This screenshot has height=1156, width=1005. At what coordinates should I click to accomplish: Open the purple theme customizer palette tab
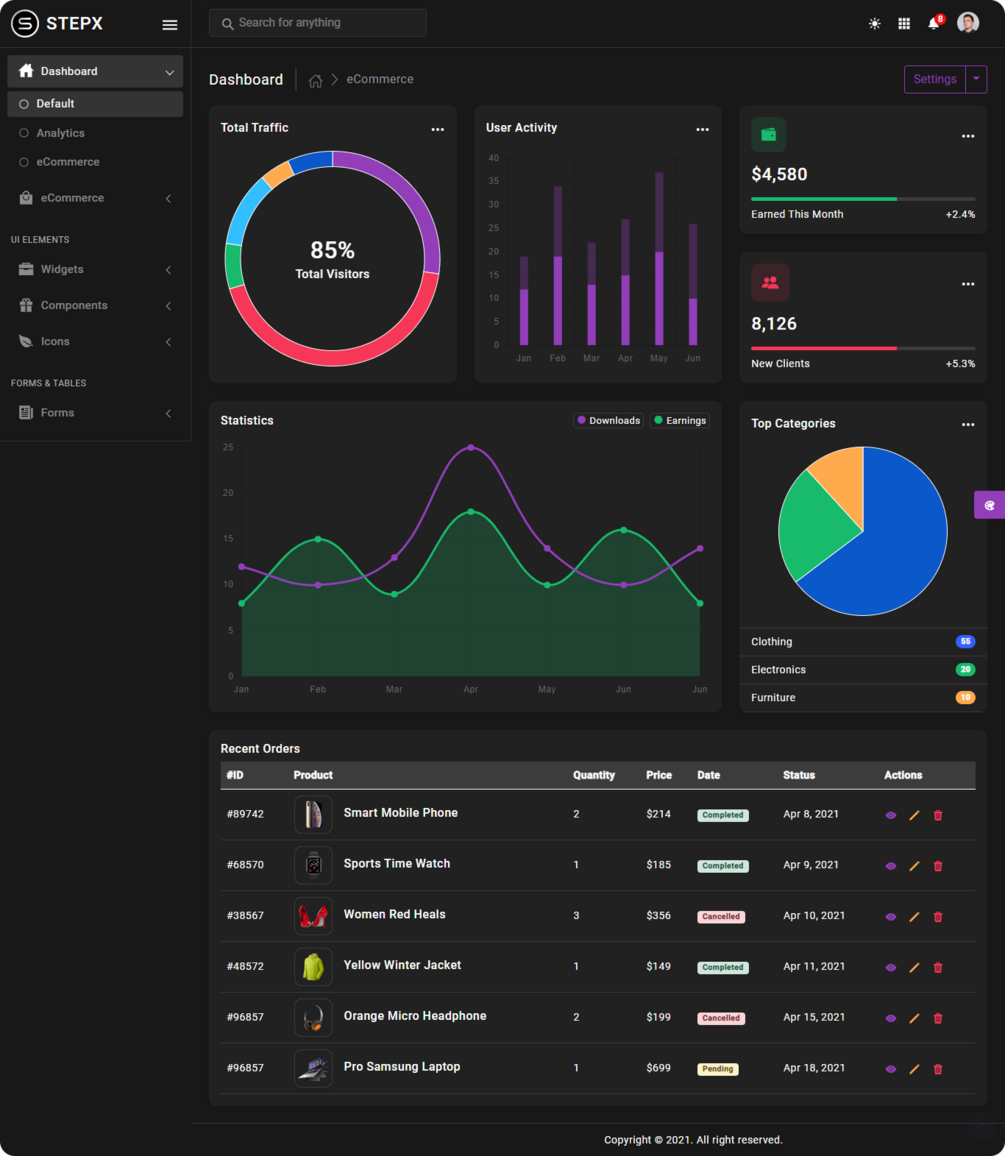pyautogui.click(x=990, y=505)
